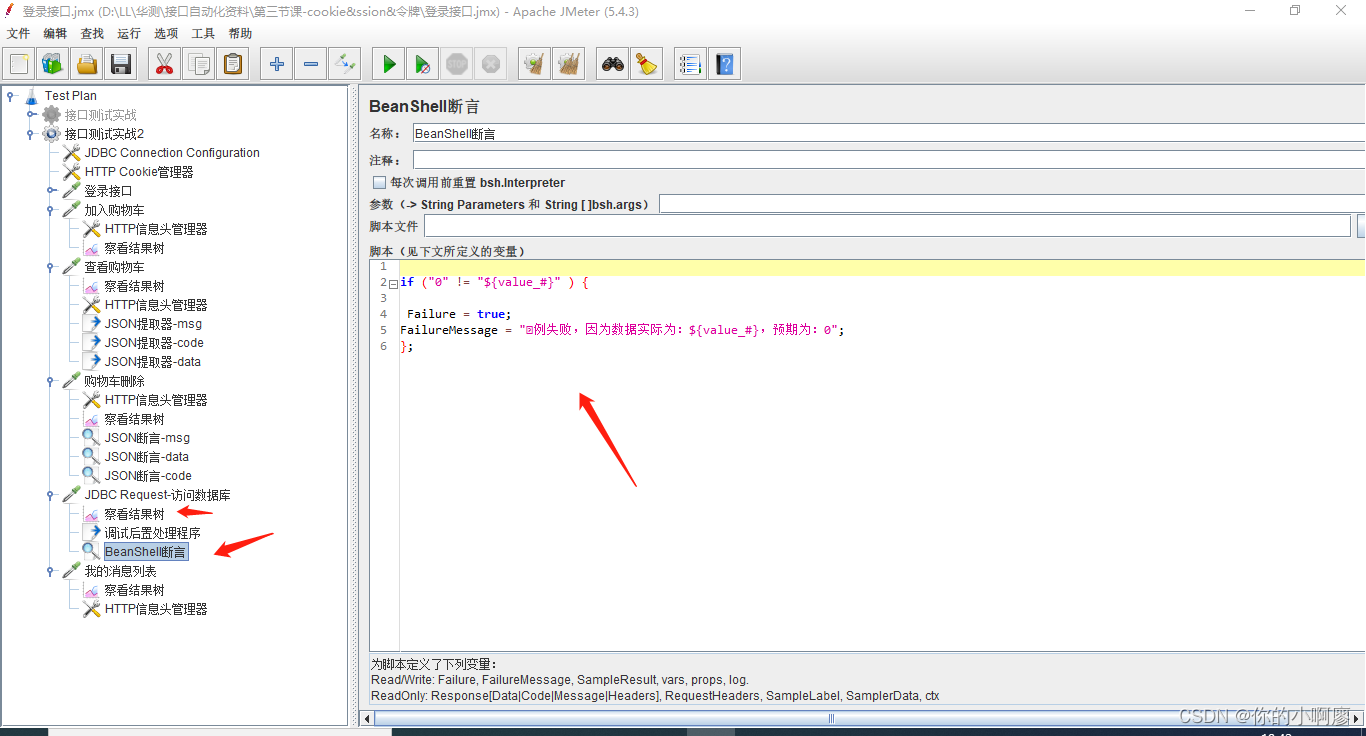Screen dimensions: 1366x736
Task: Collapse all nodes with the minus icon
Action: click(311, 64)
